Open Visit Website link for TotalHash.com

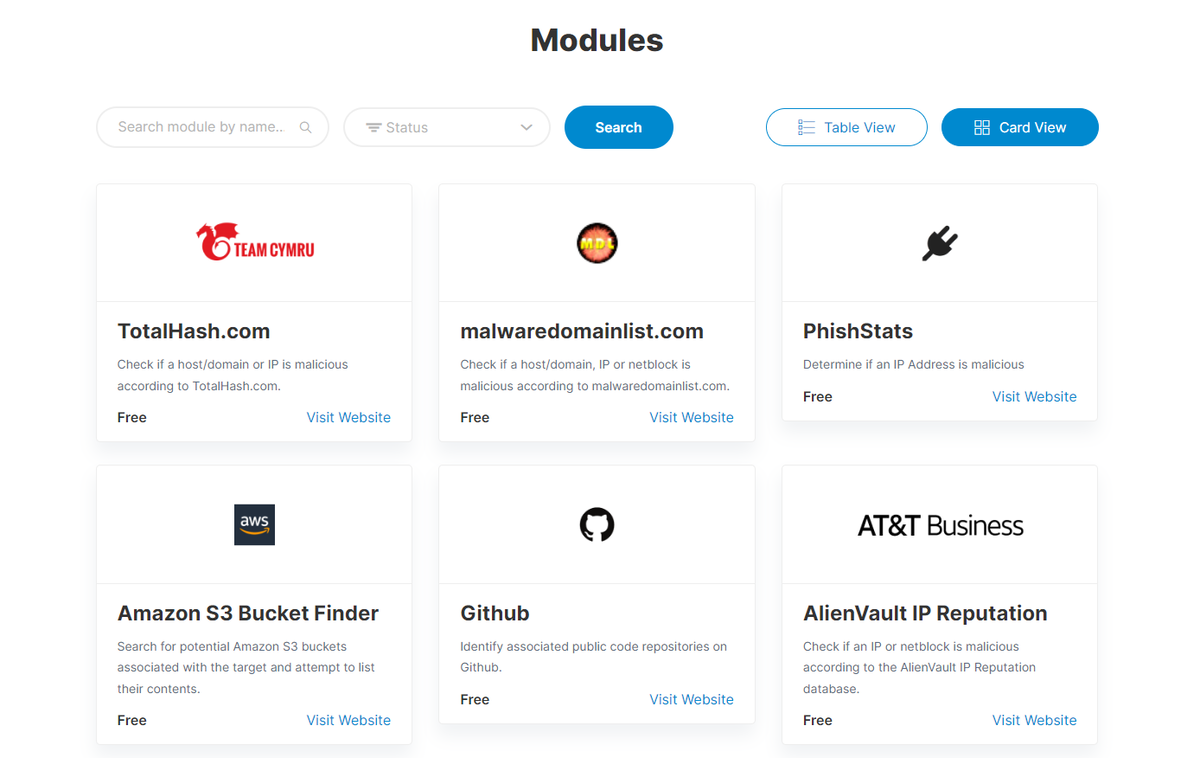click(x=348, y=417)
